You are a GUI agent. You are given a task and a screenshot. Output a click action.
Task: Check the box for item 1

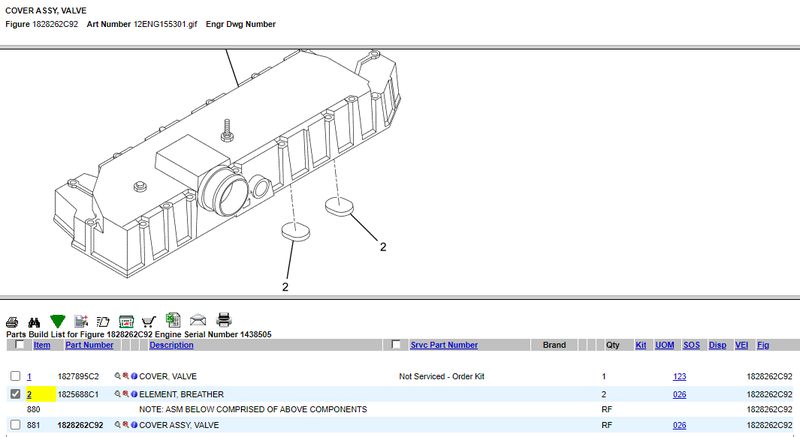[15, 376]
